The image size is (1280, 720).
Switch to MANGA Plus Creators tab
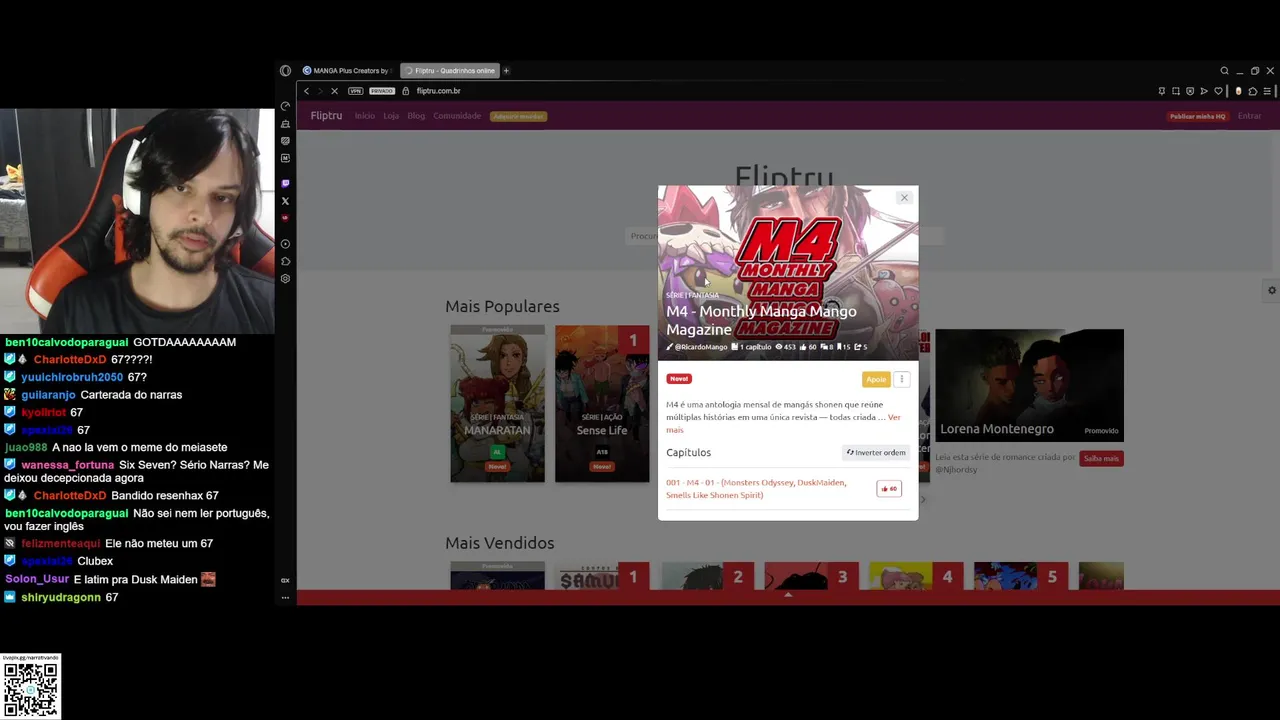(347, 71)
